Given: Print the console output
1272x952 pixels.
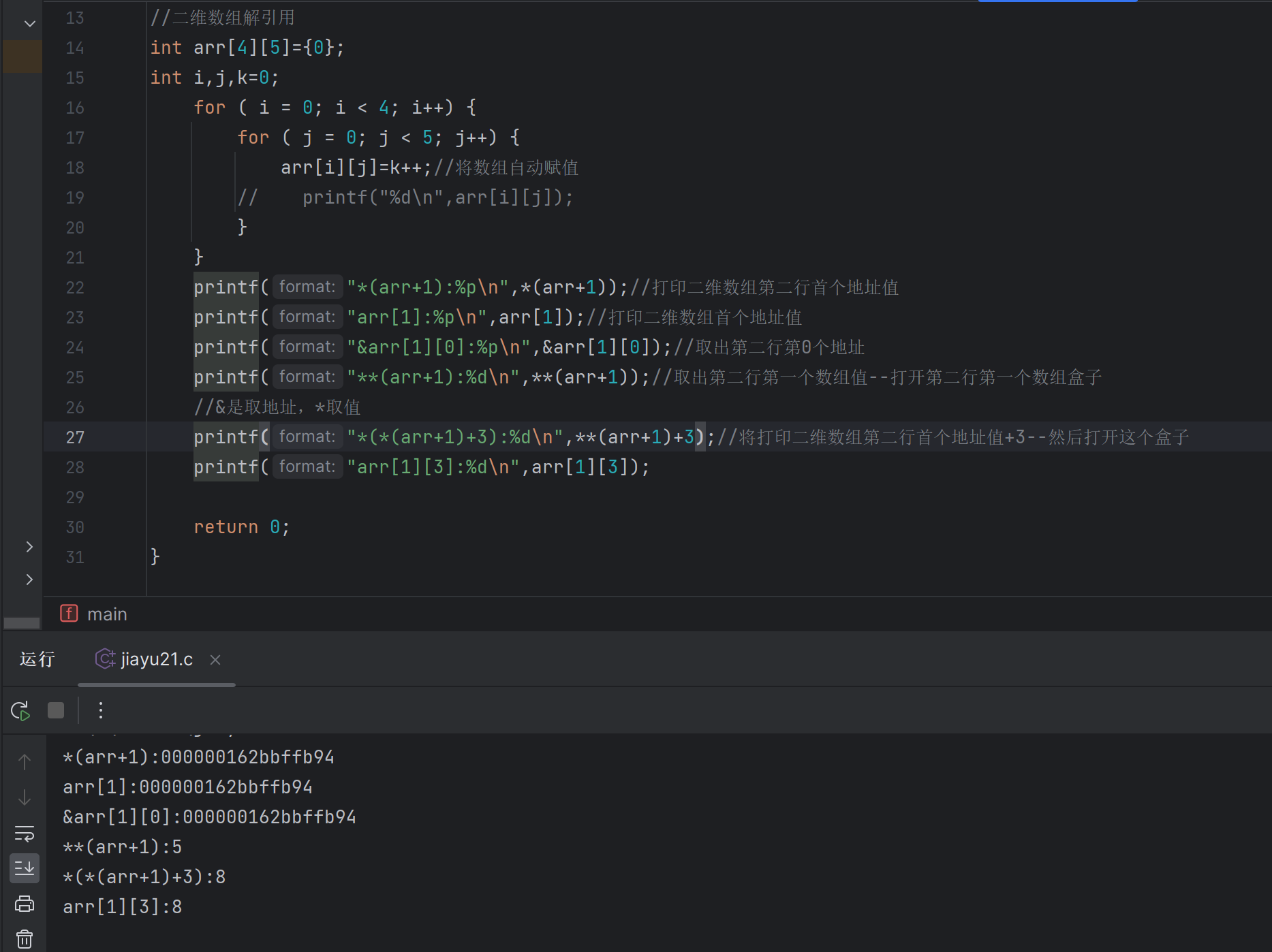Looking at the screenshot, I should (25, 904).
